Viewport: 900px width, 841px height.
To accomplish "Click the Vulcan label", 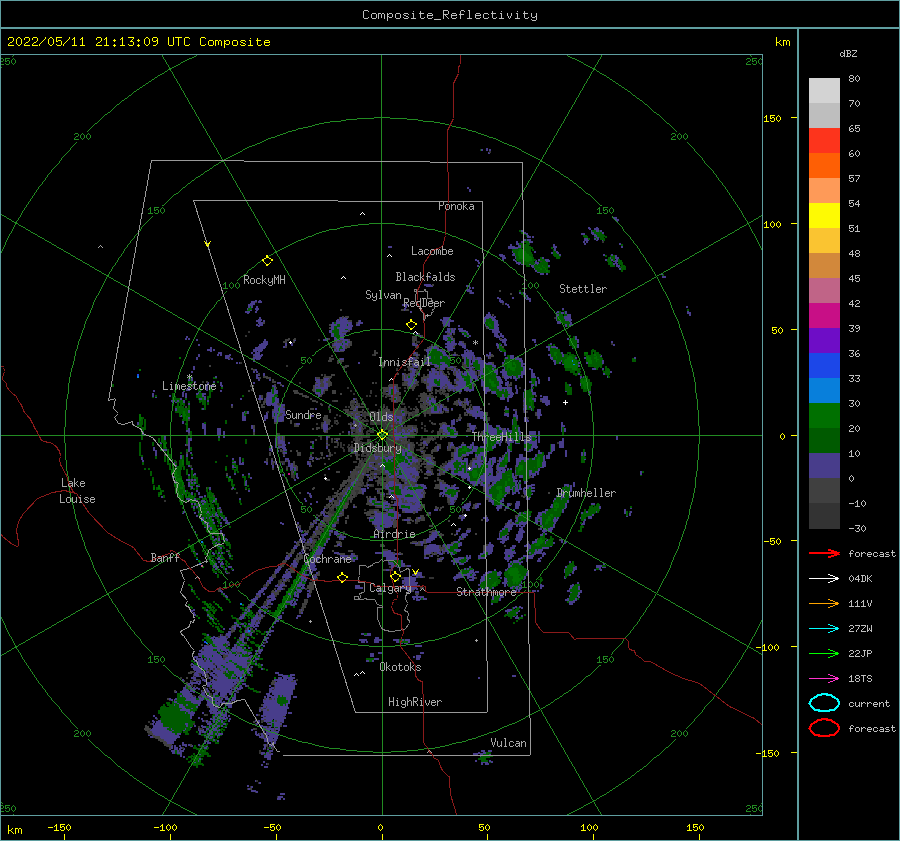I will point(508,742).
